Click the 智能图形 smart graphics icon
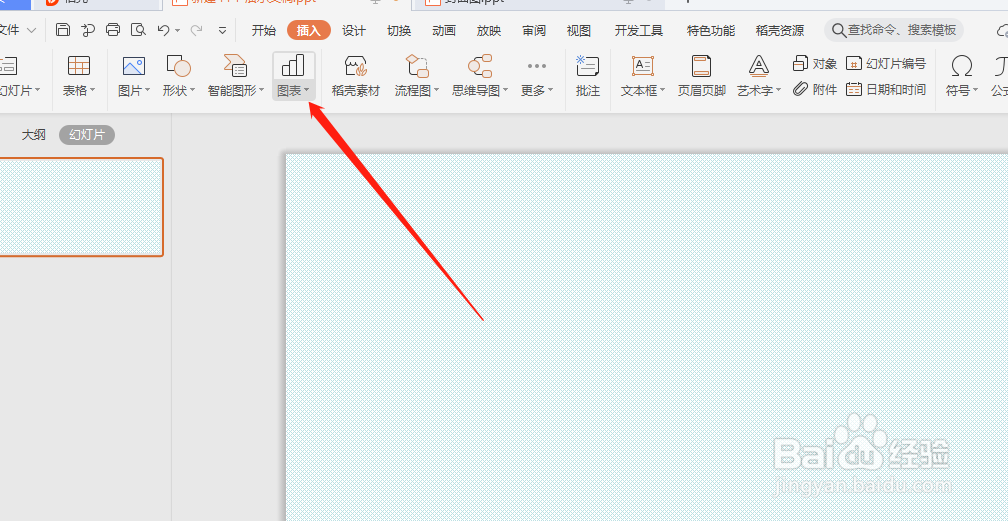 pos(235,66)
